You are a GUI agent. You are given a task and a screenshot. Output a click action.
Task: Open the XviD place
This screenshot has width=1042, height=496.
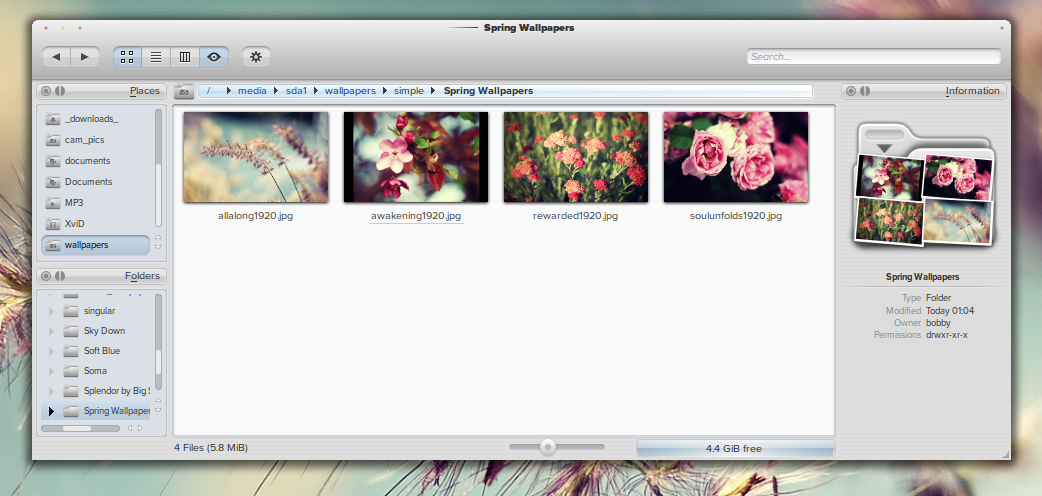tap(96, 224)
